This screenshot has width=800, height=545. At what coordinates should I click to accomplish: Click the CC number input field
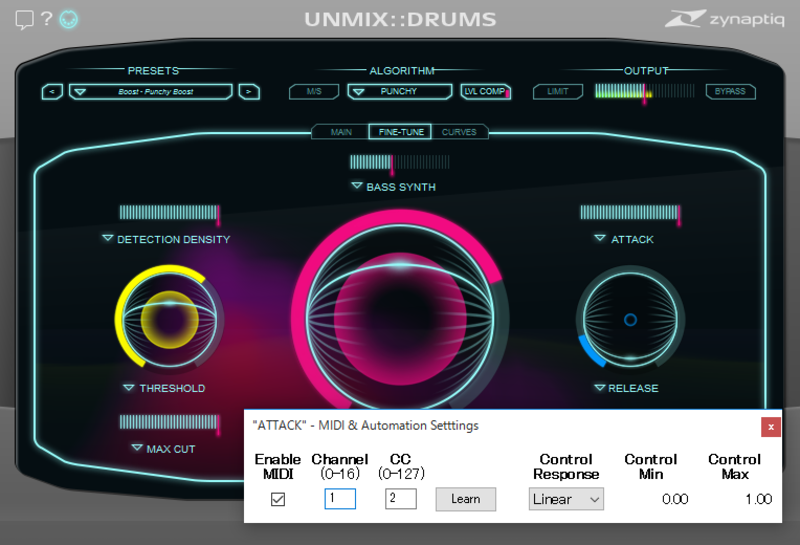click(401, 499)
